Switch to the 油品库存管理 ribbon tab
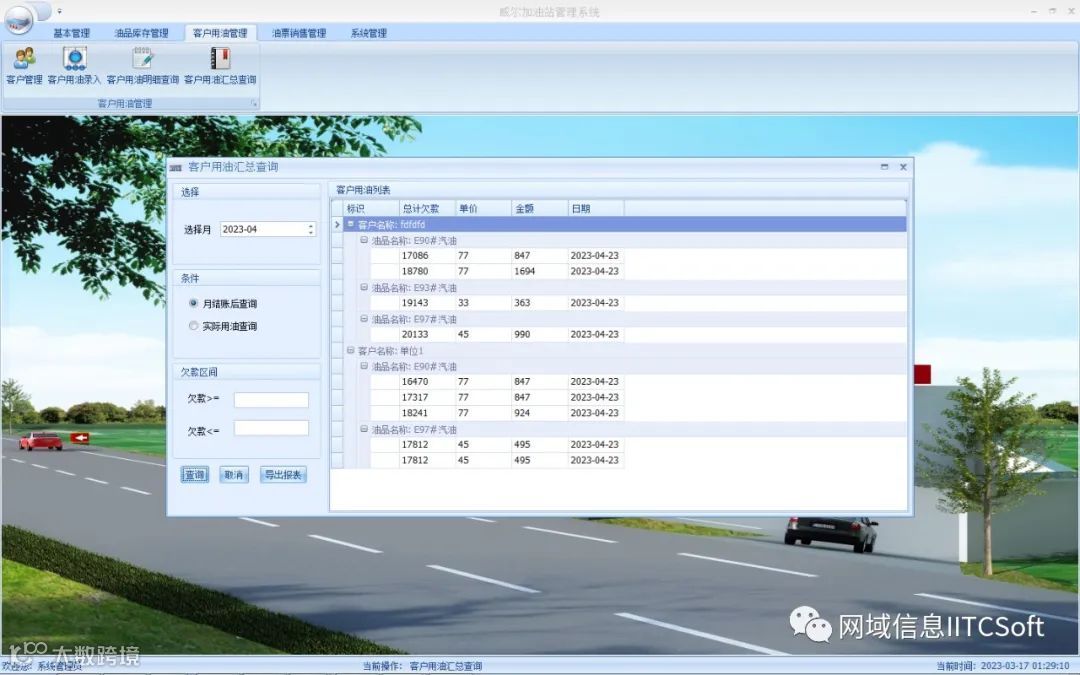The height and width of the screenshot is (675, 1080). tap(141, 33)
